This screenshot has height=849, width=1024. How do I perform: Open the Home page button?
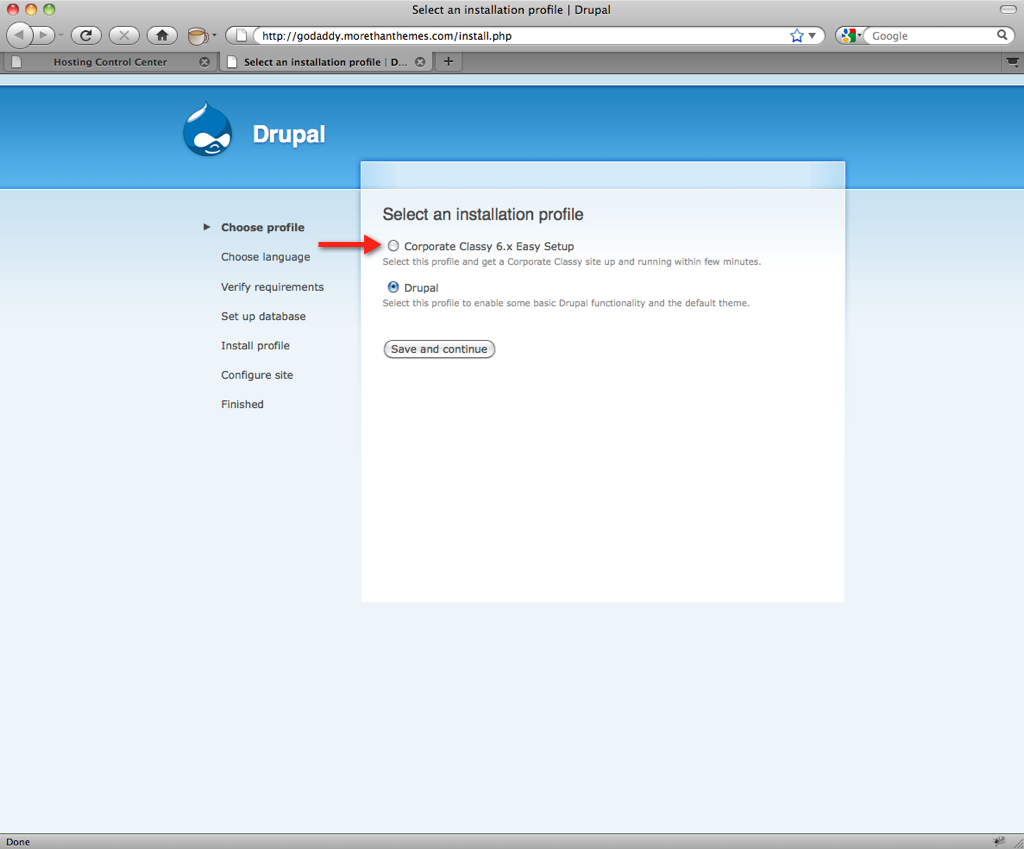point(162,35)
